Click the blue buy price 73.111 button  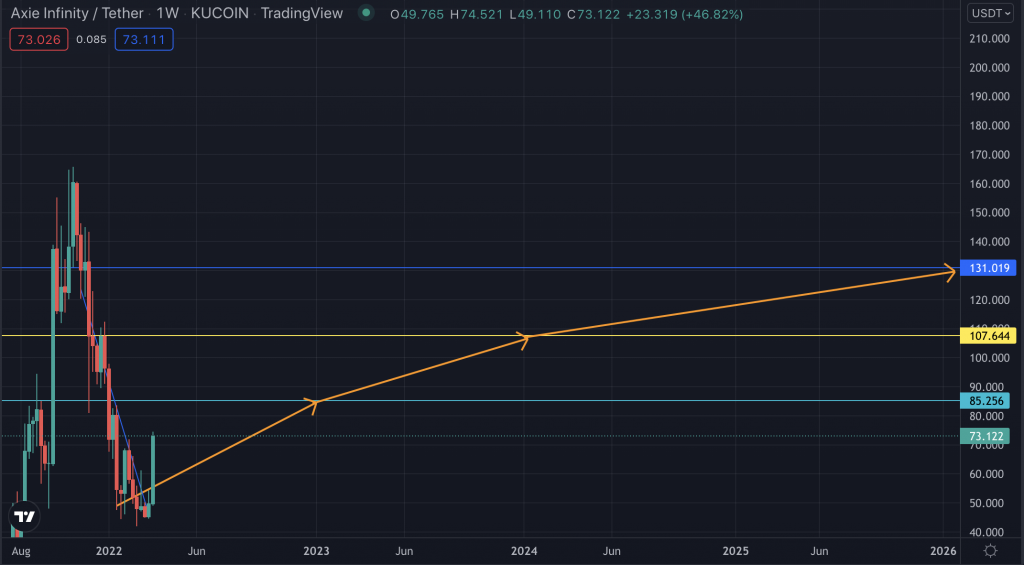(144, 39)
